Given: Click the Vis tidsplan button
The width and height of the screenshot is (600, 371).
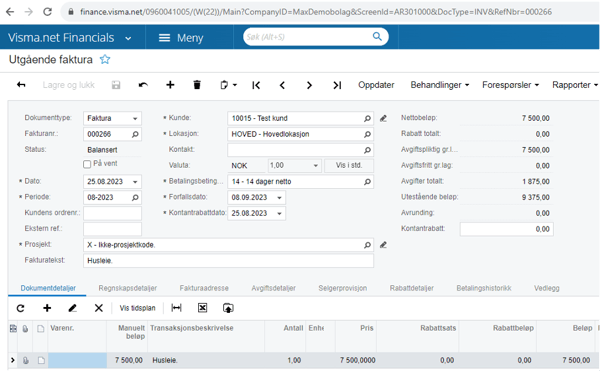Looking at the screenshot, I should coord(137,308).
